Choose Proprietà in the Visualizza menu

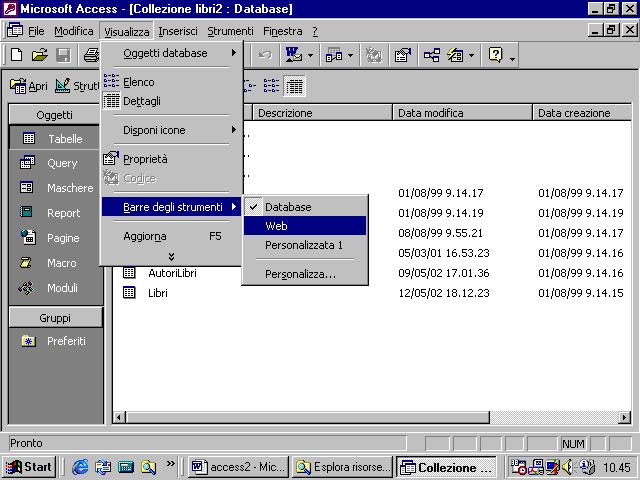pyautogui.click(x=171, y=159)
